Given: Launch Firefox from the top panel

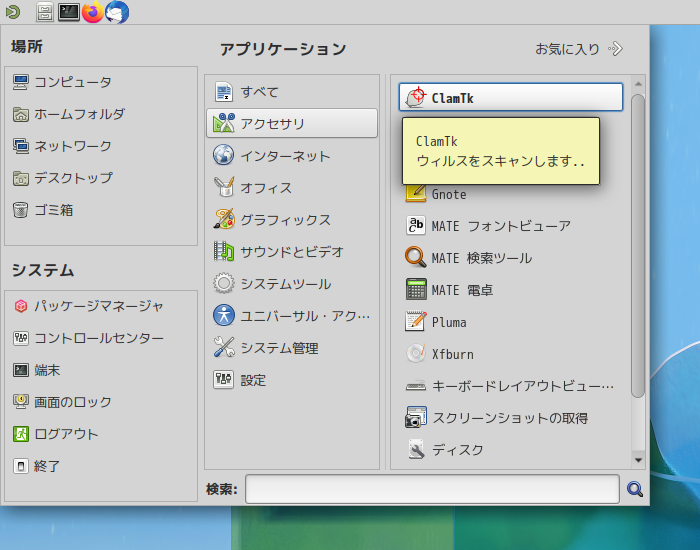Looking at the screenshot, I should 93,12.
